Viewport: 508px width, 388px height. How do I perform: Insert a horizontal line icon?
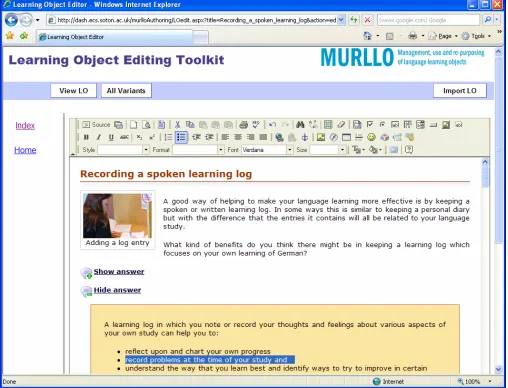click(359, 137)
